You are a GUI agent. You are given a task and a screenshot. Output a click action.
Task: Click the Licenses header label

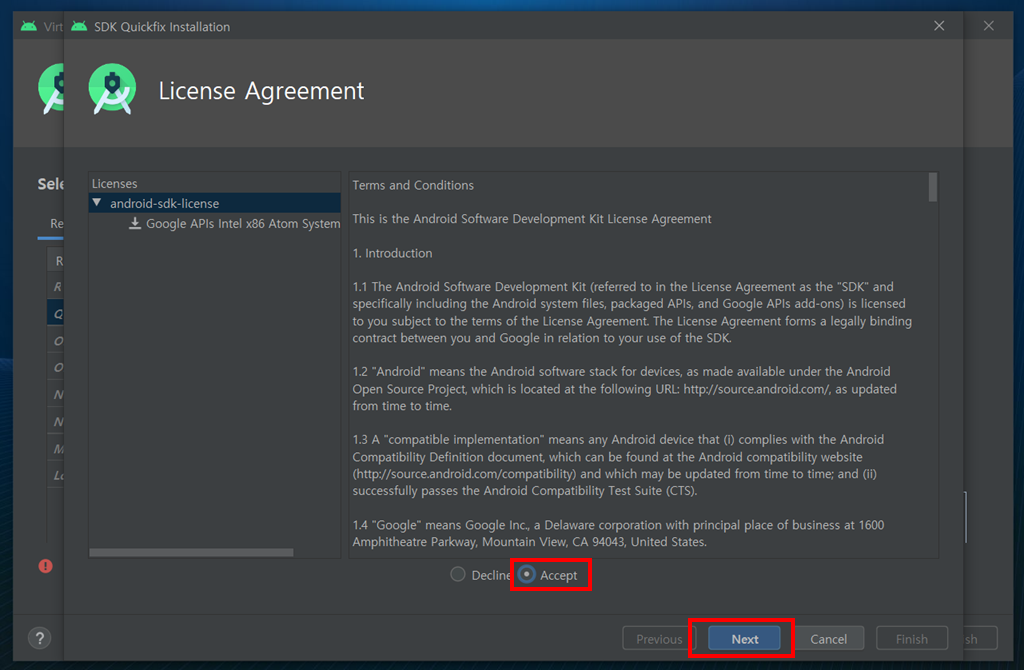[114, 183]
